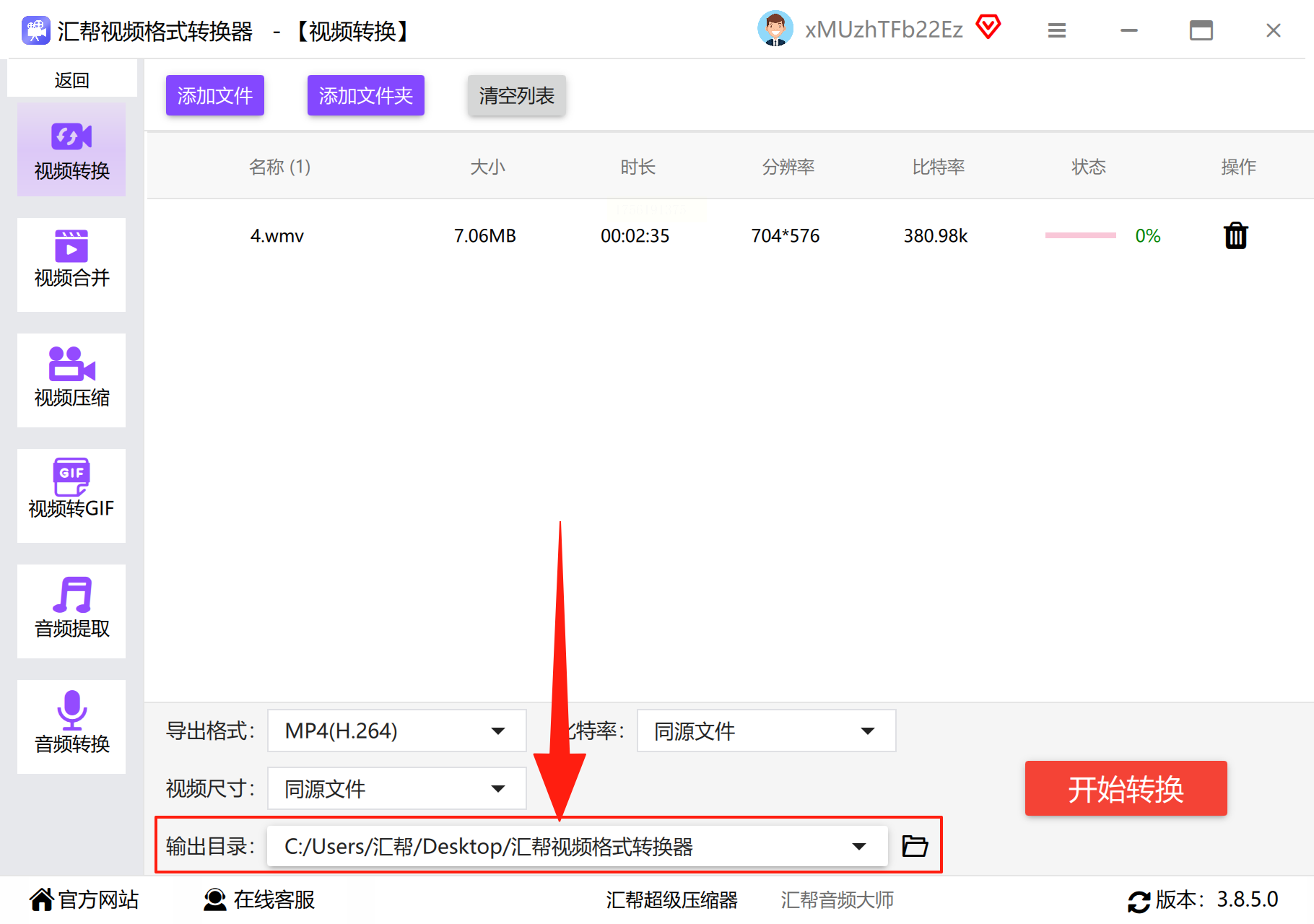Expand the 比特率 同源文件 dropdown

(x=766, y=731)
